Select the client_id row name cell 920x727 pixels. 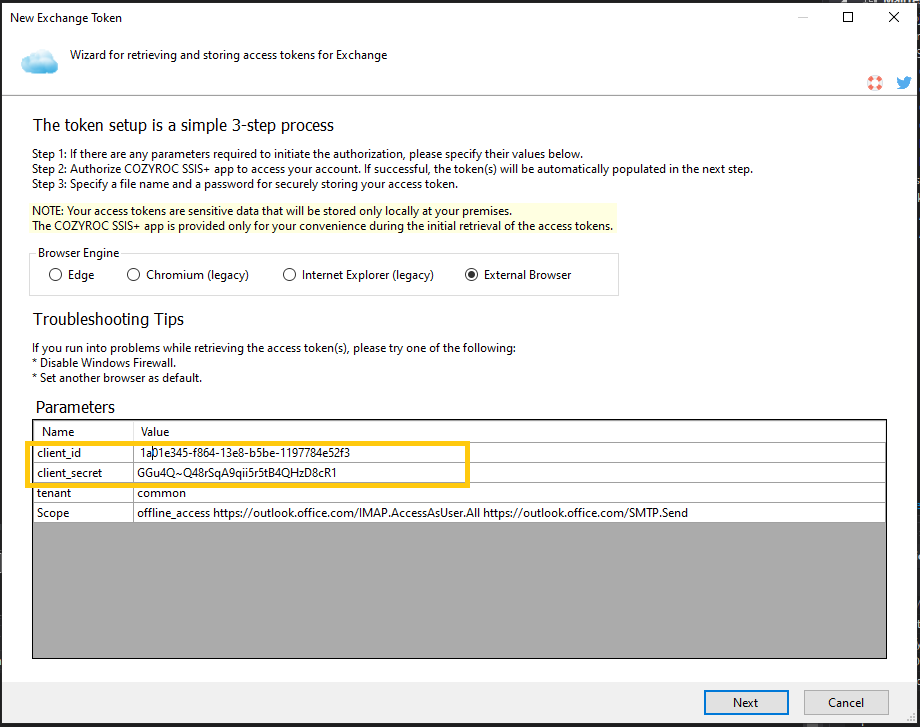(82, 453)
